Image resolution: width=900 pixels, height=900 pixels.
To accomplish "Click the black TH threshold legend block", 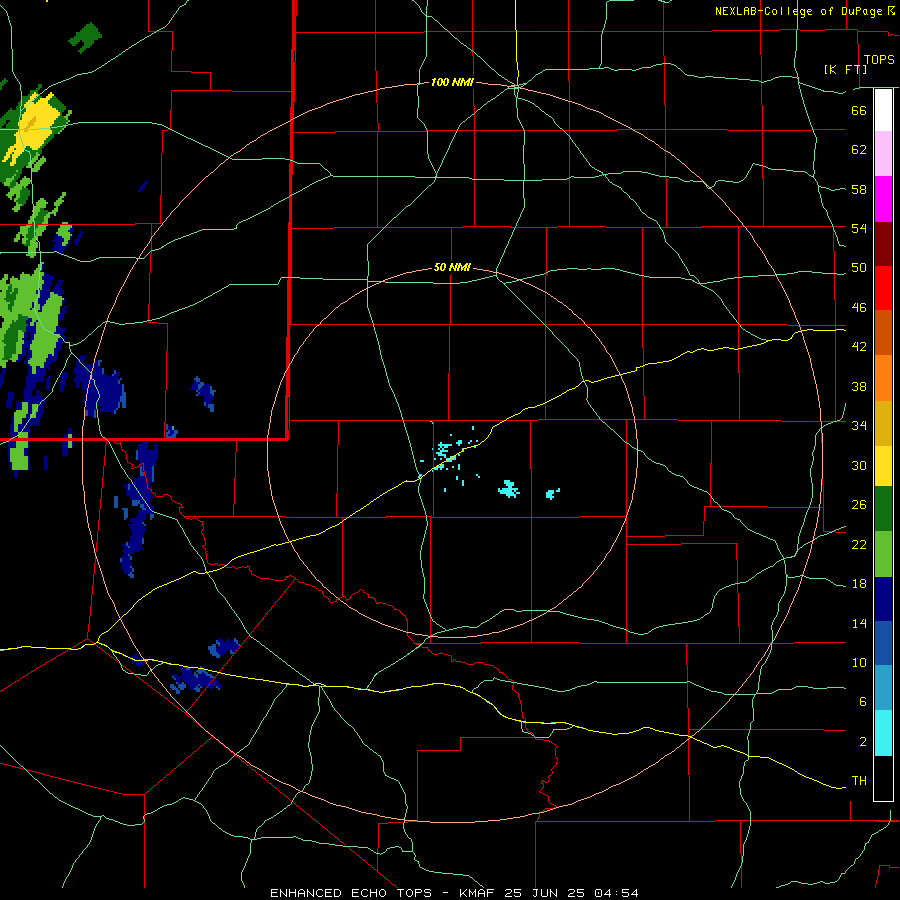I will point(883,778).
